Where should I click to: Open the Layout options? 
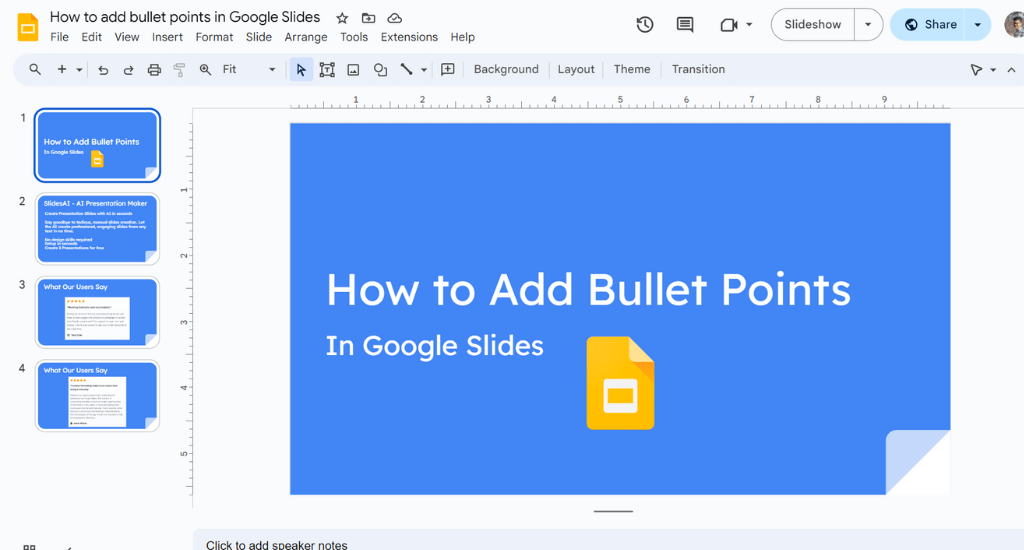click(576, 69)
